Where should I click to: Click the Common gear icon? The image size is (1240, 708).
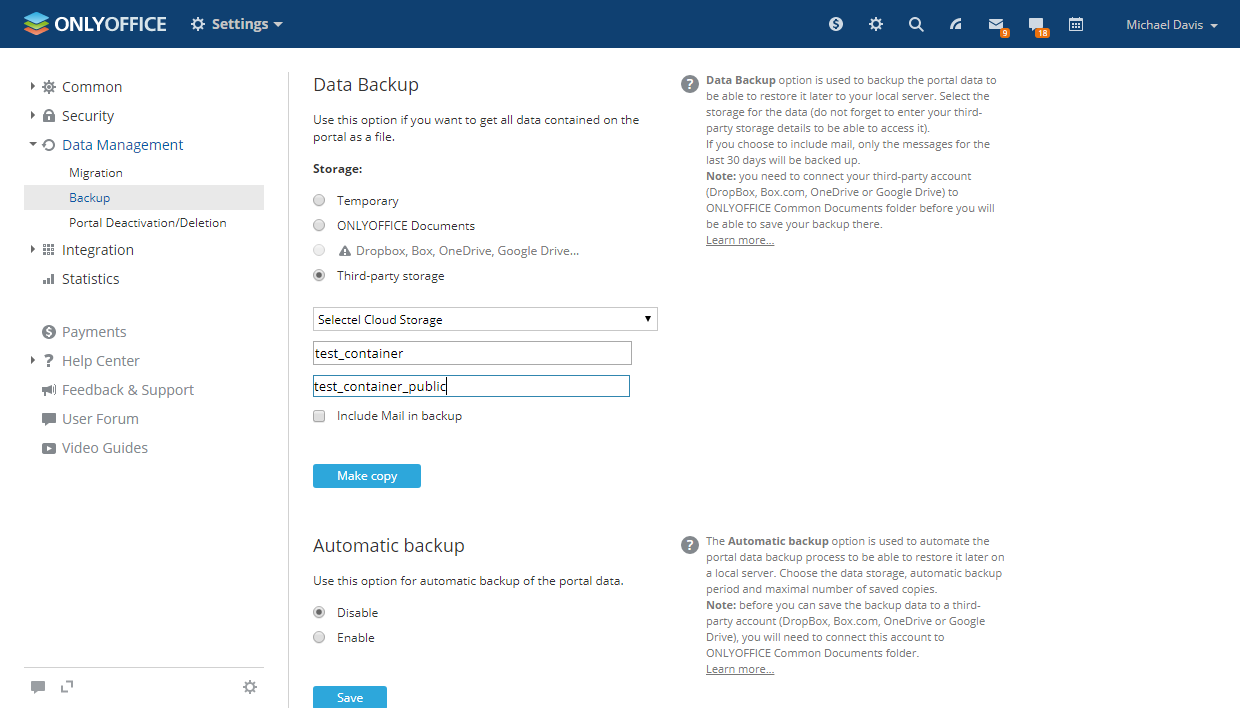pyautogui.click(x=49, y=87)
